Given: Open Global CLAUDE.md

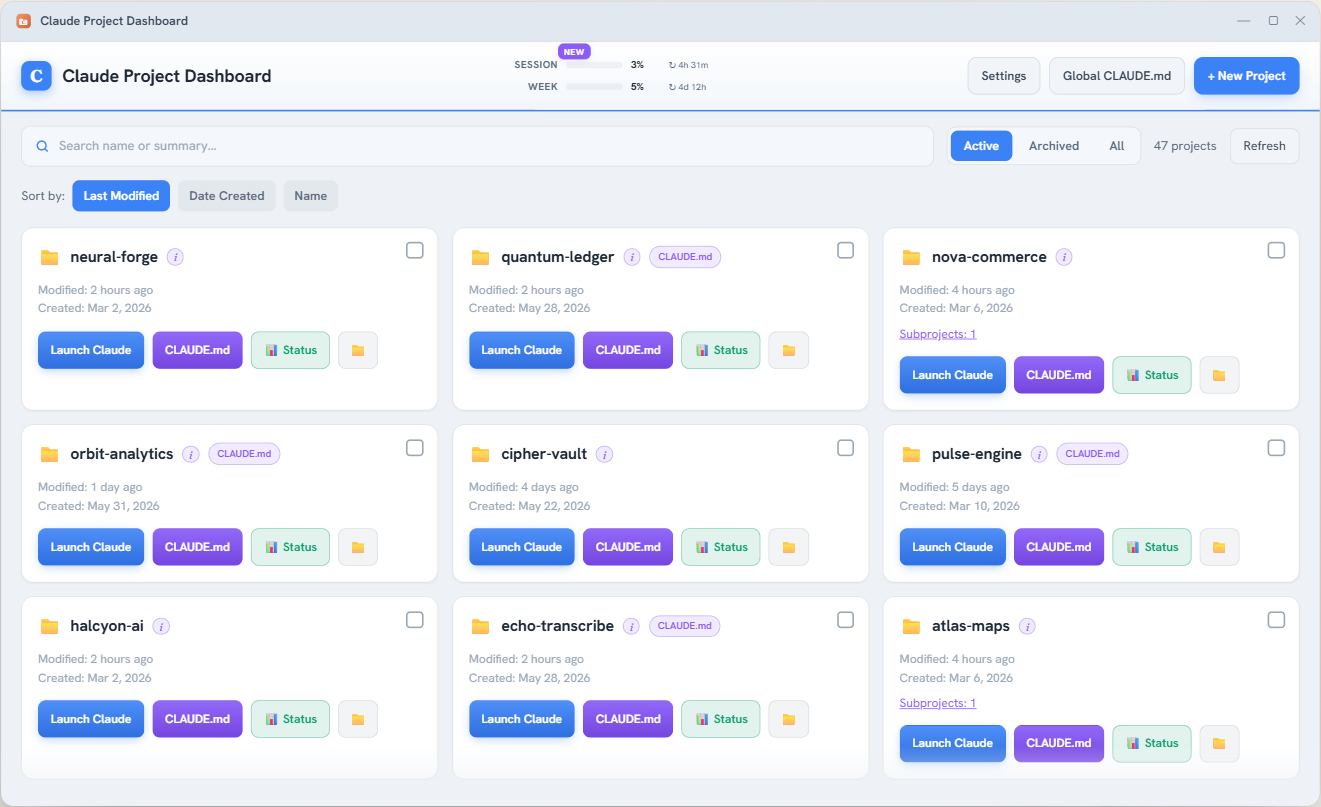Looking at the screenshot, I should coord(1117,76).
